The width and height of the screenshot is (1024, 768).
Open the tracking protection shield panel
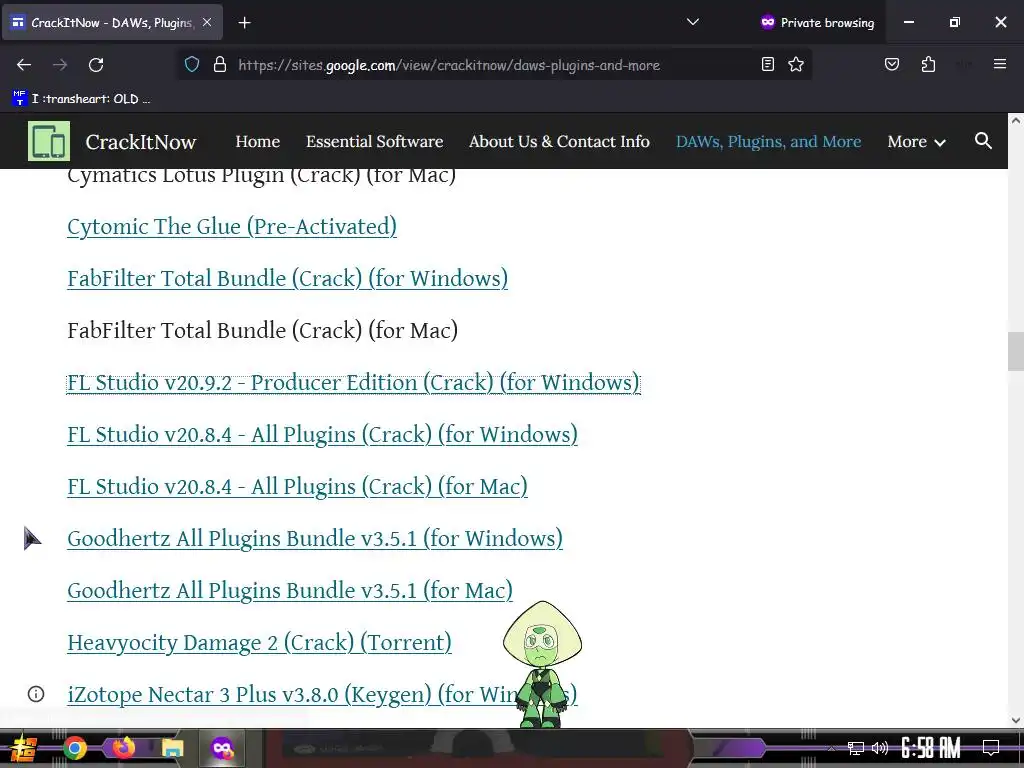click(191, 65)
